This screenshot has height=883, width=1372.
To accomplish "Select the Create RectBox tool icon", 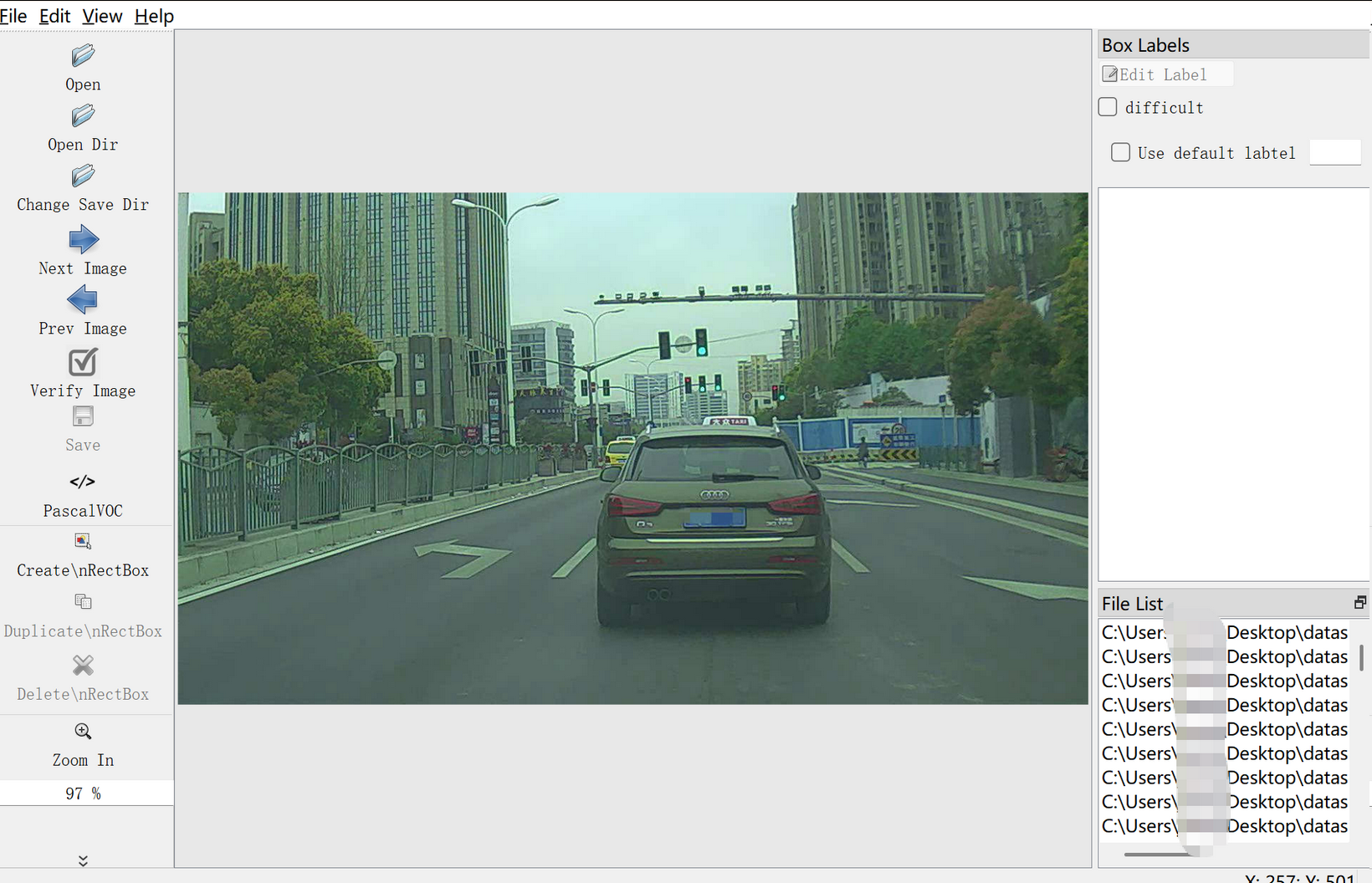I will pos(83,541).
